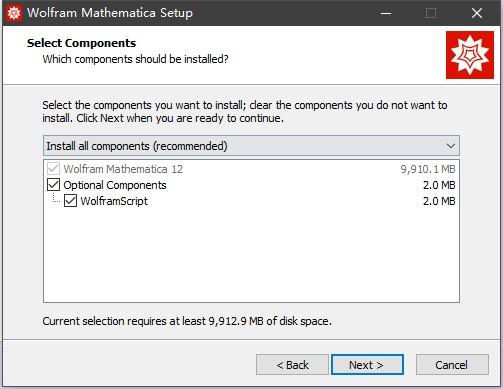Close the setup window with the X icon

[477, 13]
